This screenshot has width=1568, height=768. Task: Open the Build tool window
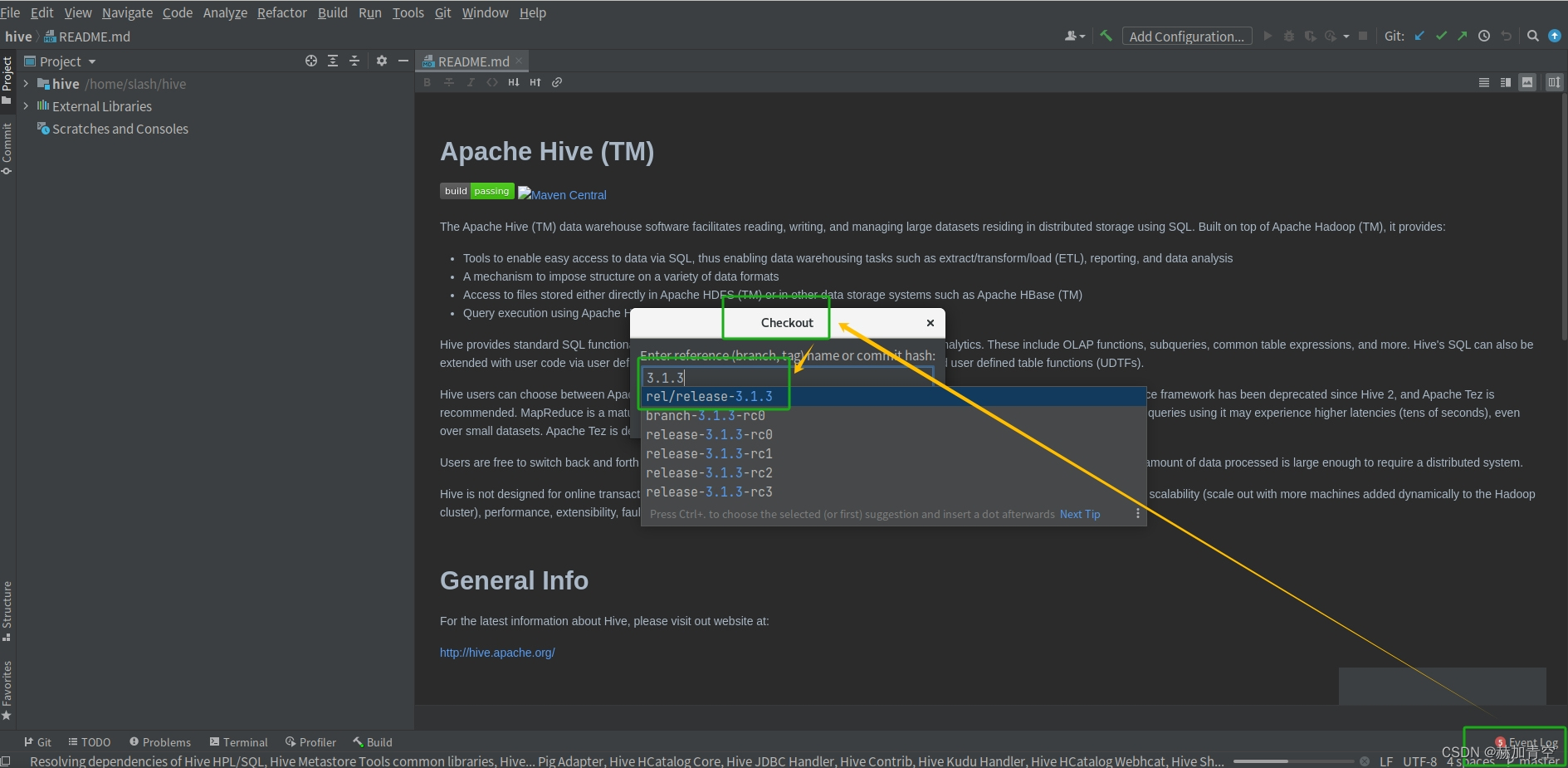pyautogui.click(x=373, y=742)
